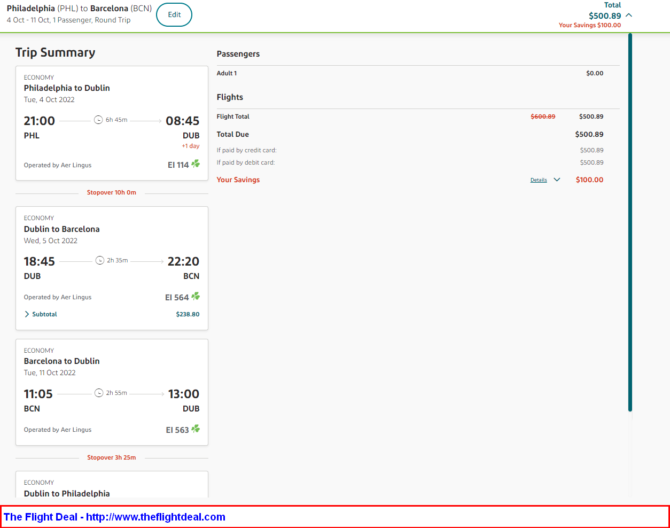Select the Dublin to Barcelona flight card
Viewport: 670px width, 528px height.
(x=111, y=265)
